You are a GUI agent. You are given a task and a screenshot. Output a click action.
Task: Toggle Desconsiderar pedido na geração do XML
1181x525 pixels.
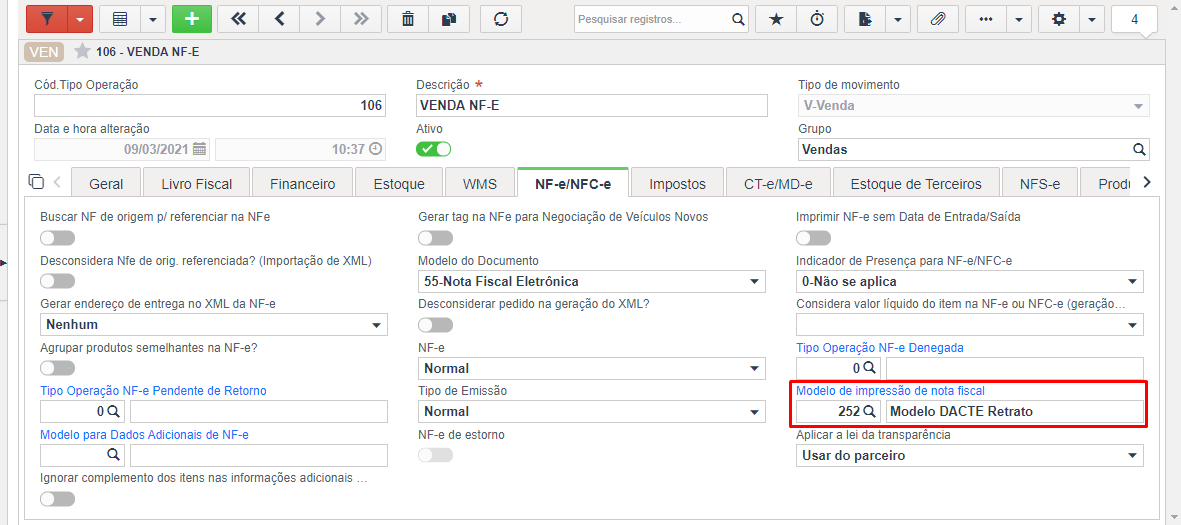[x=435, y=325]
